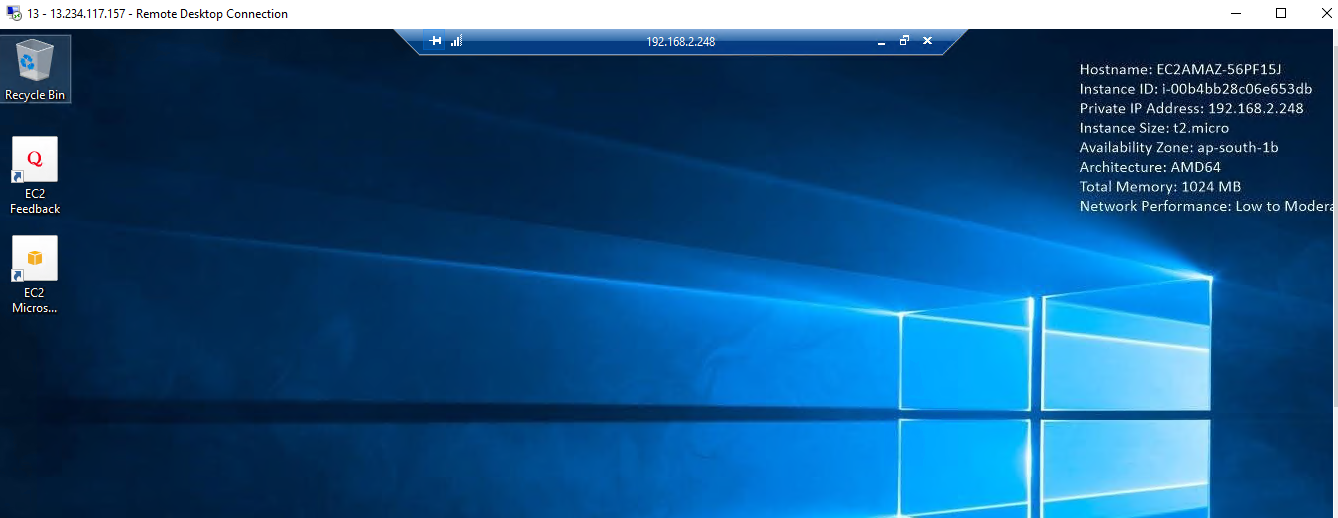Toggle the pin icon on connection bar
The height and width of the screenshot is (518, 1338).
tap(436, 41)
